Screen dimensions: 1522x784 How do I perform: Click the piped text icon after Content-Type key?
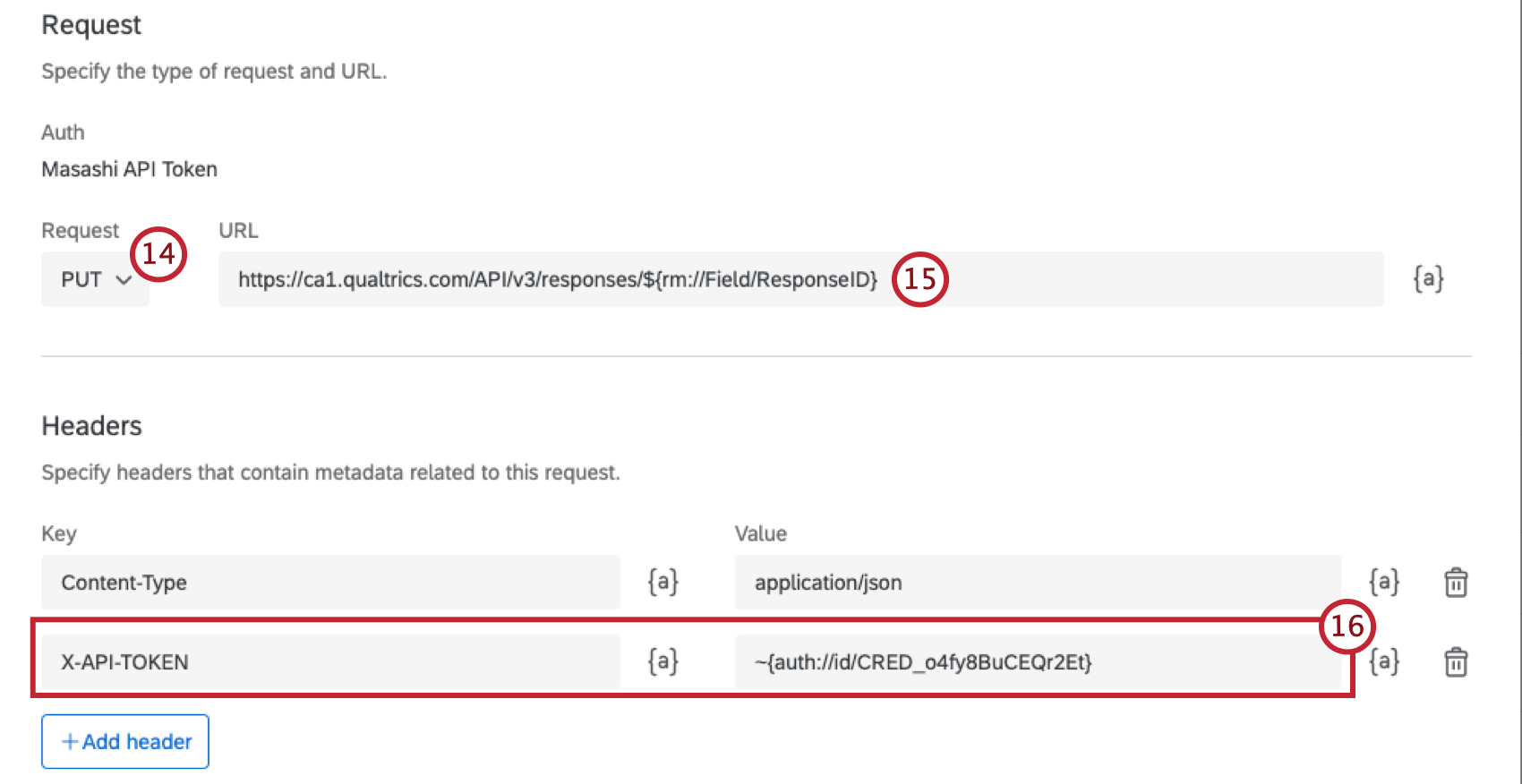[662, 583]
